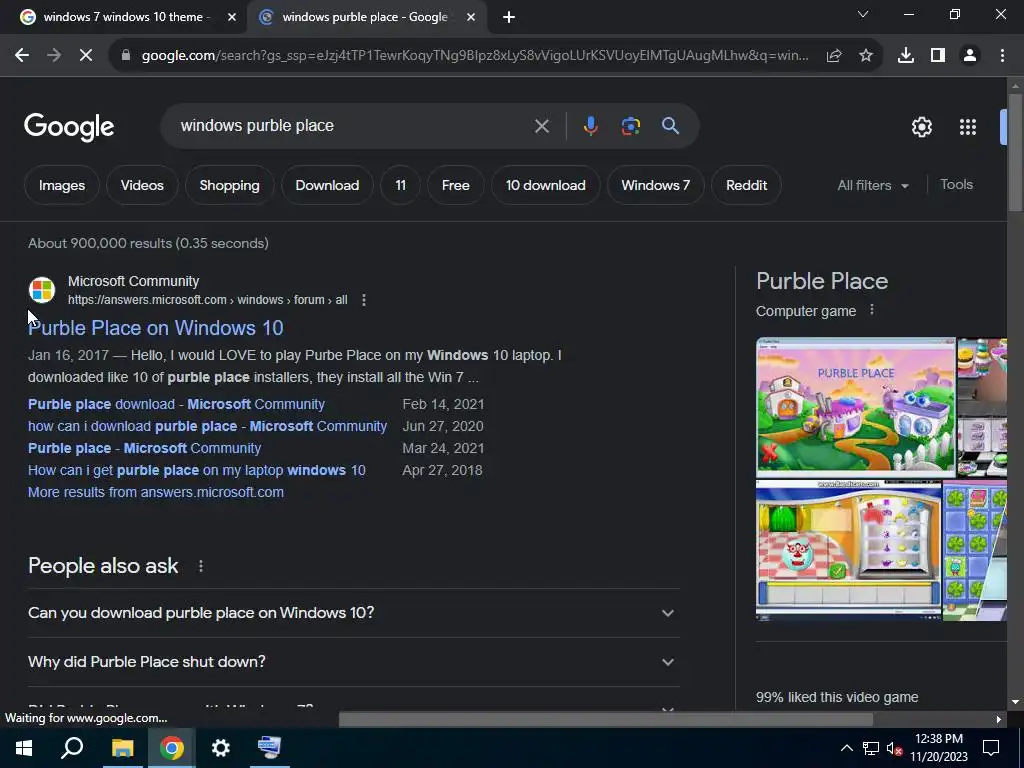Go back to the previous page
1024x768 pixels.
click(22, 56)
